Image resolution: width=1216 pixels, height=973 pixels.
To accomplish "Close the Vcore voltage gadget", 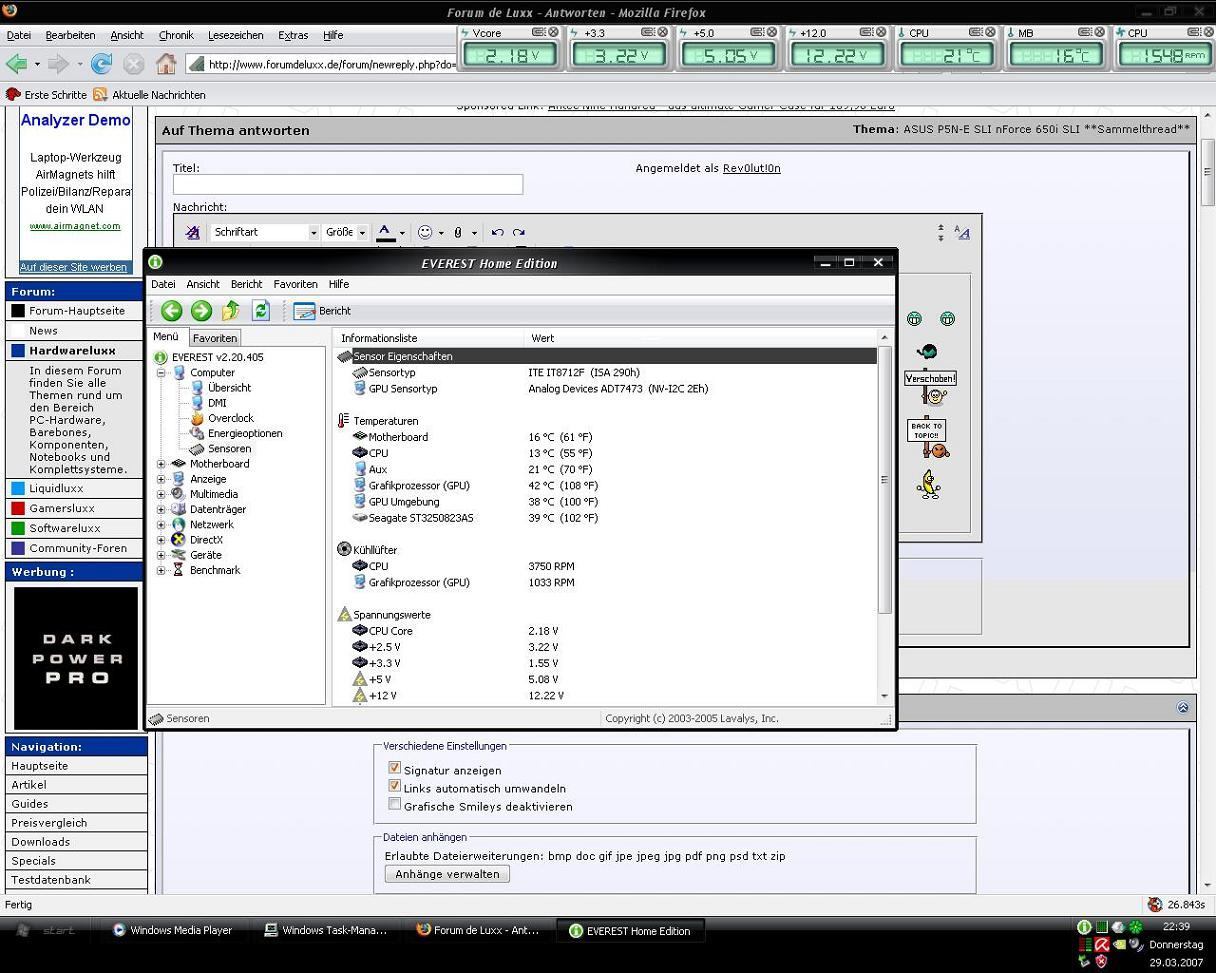I will pos(552,32).
